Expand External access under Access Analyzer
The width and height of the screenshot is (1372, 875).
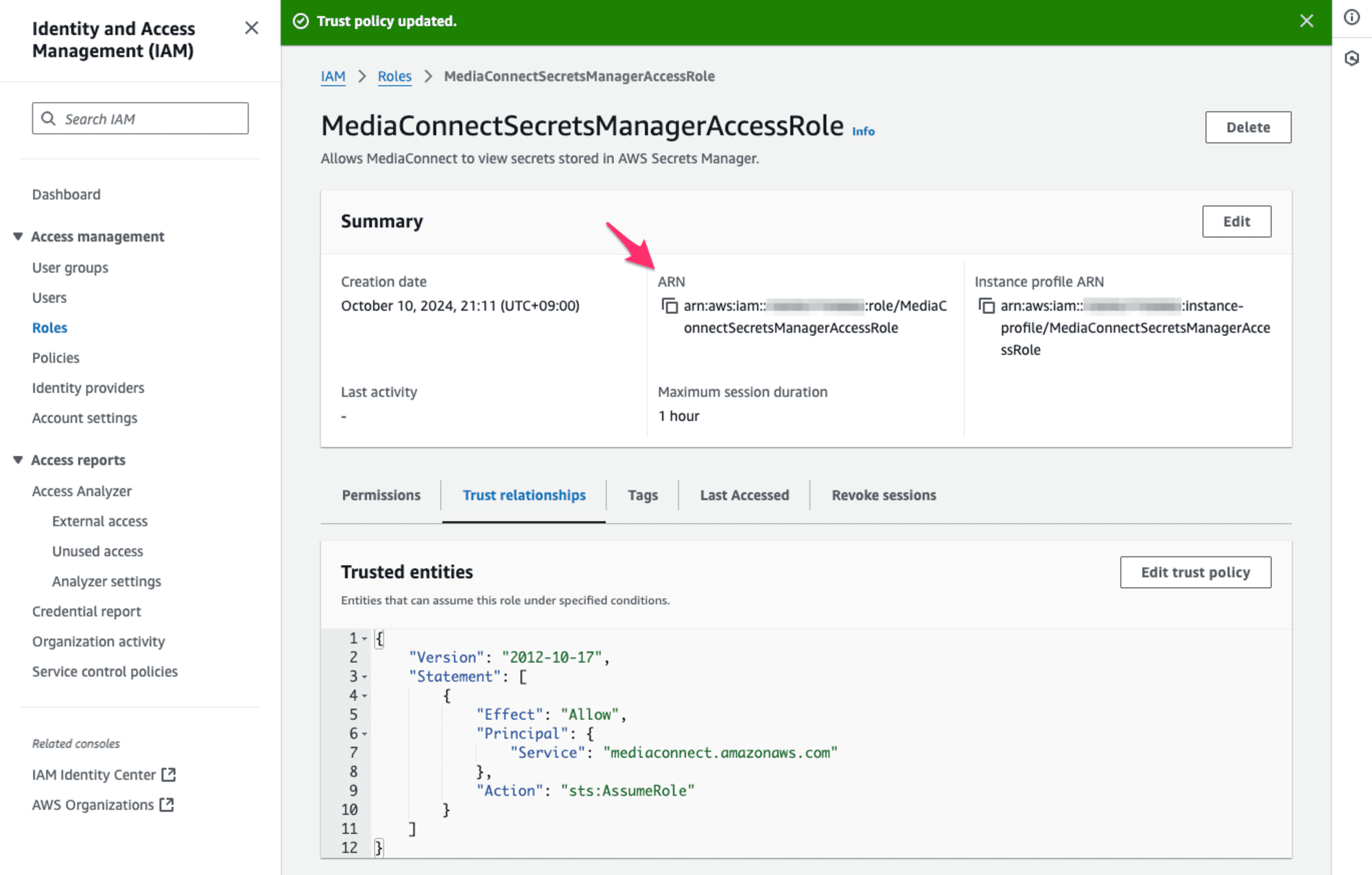(100, 521)
